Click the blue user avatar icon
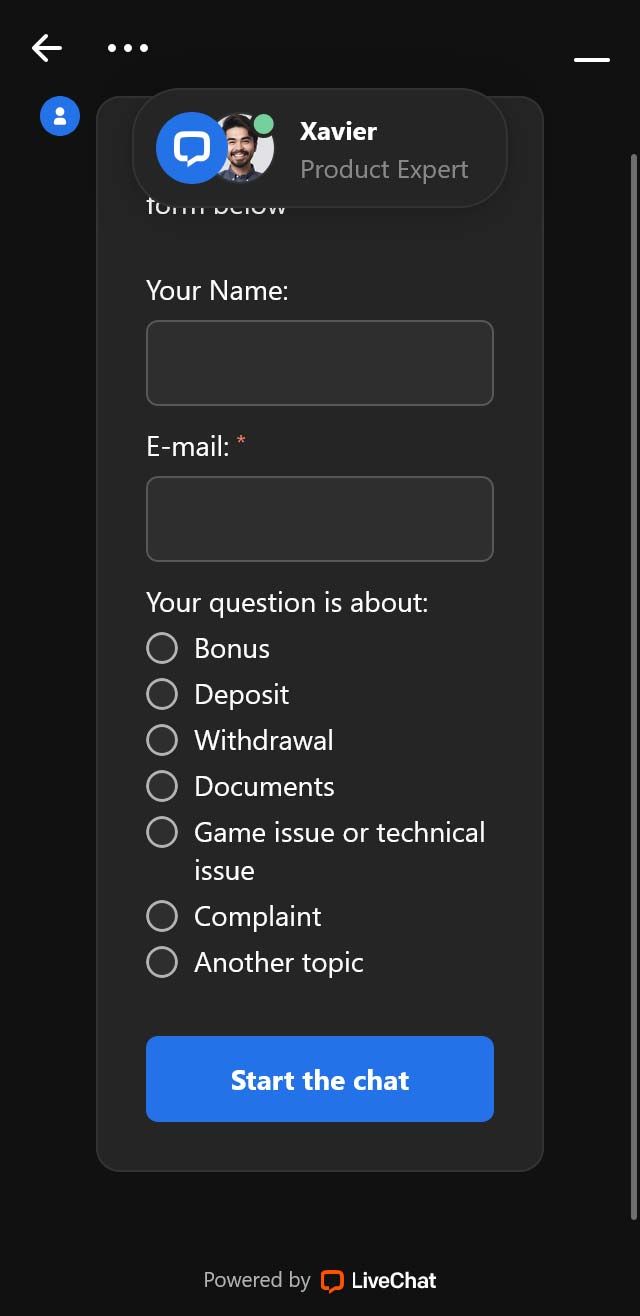 pyautogui.click(x=60, y=116)
